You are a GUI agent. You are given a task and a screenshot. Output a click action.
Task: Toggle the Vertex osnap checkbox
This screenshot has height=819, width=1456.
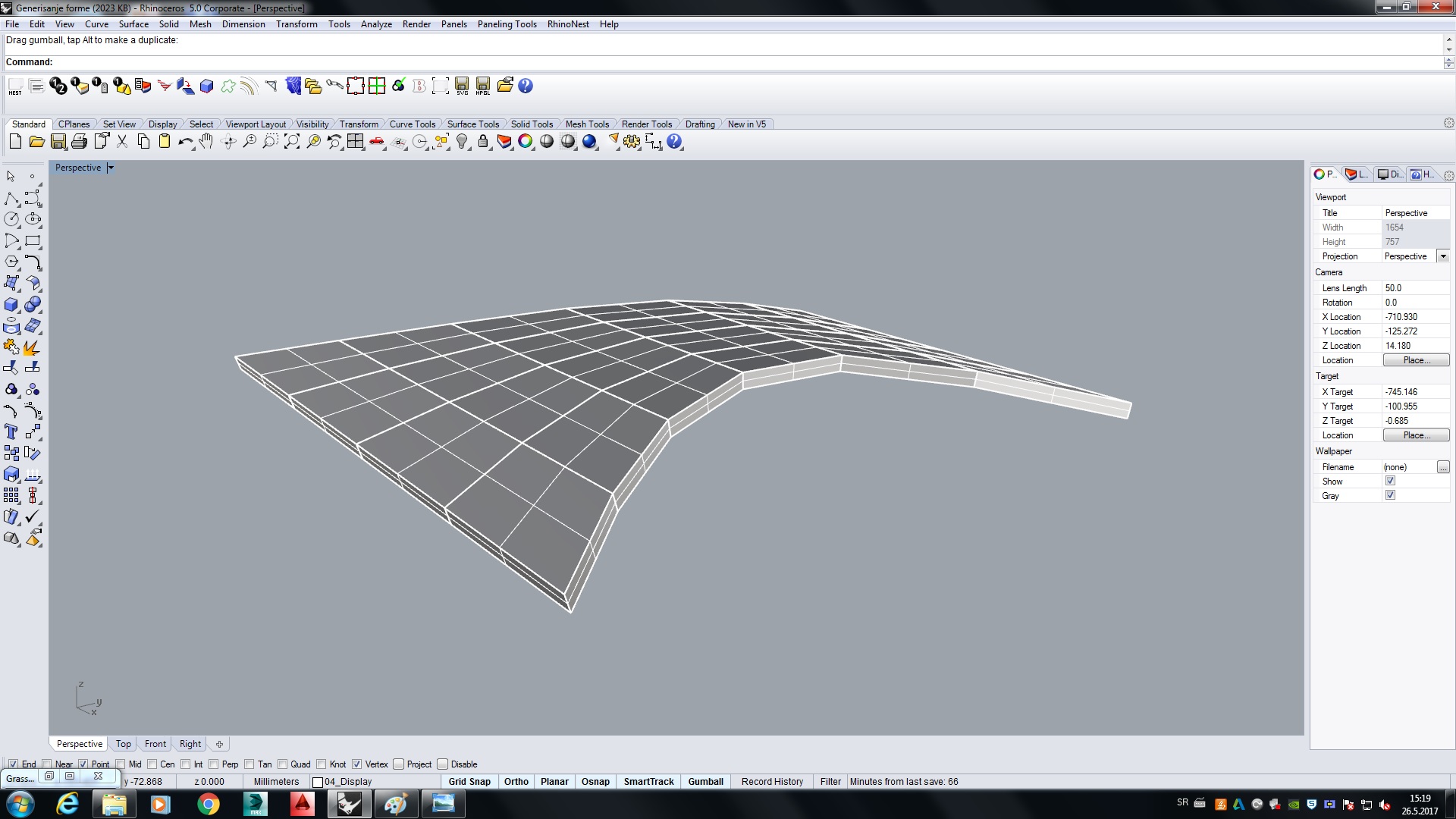point(356,764)
